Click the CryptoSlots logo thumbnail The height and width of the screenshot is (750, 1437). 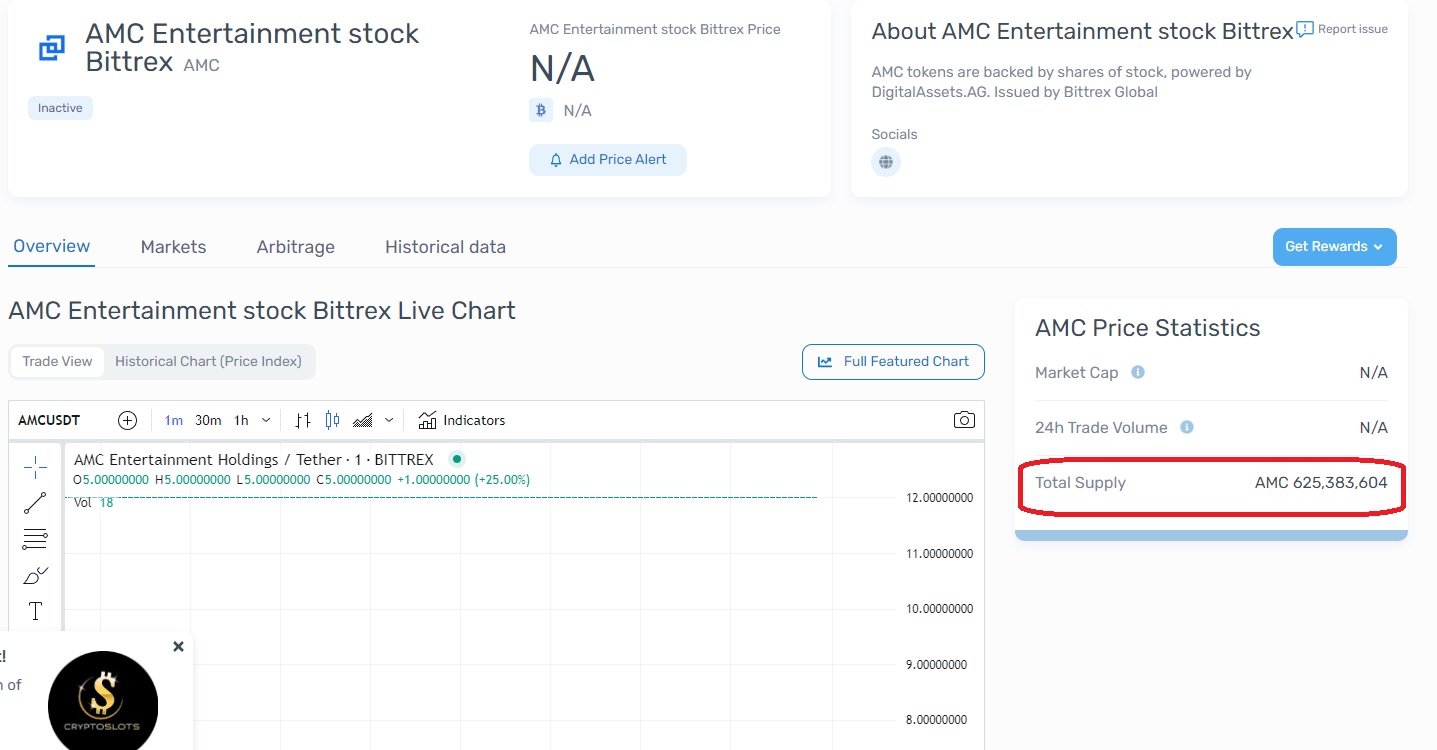pos(103,702)
